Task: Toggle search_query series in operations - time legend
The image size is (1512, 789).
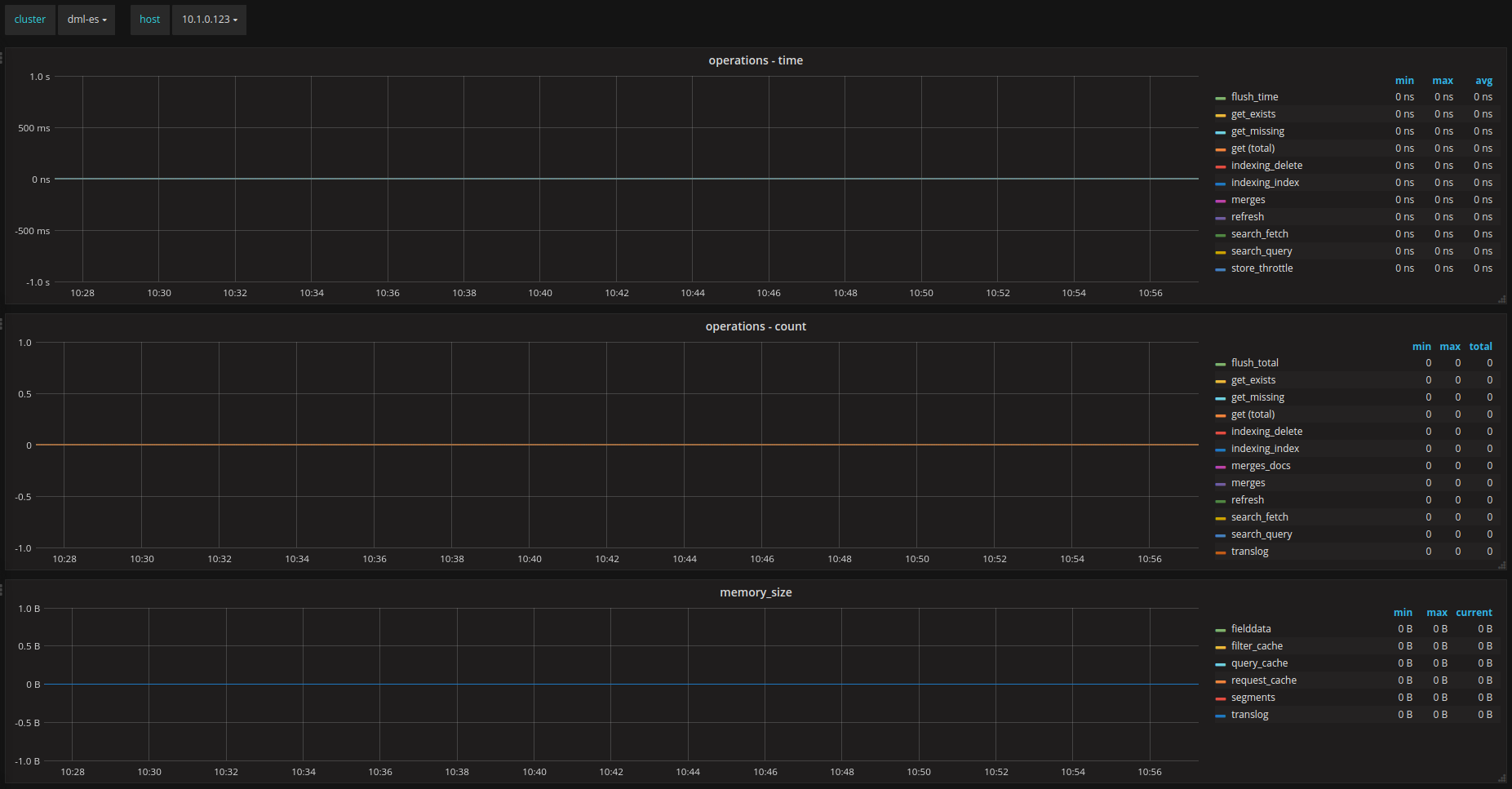Action: click(x=1261, y=251)
